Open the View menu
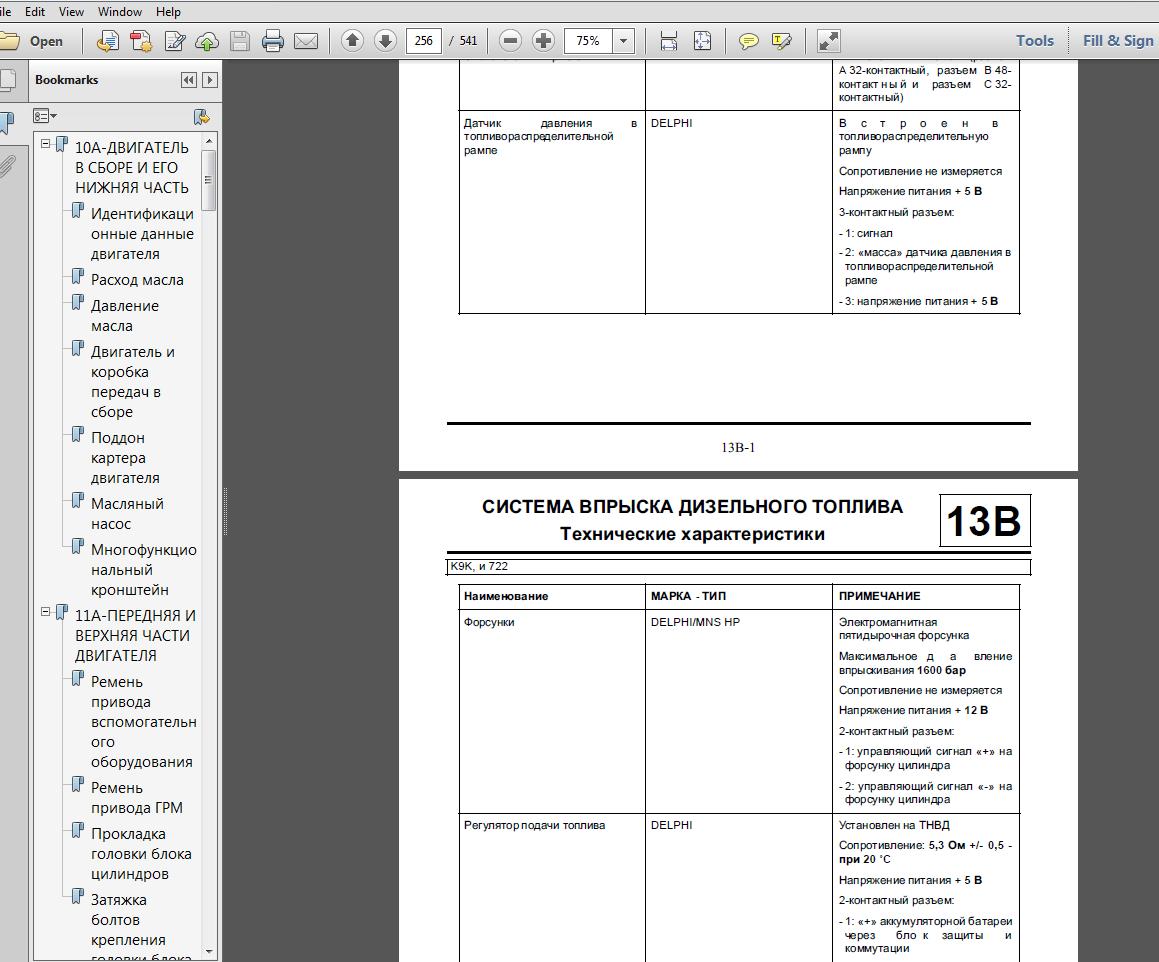1159x962 pixels. (71, 12)
